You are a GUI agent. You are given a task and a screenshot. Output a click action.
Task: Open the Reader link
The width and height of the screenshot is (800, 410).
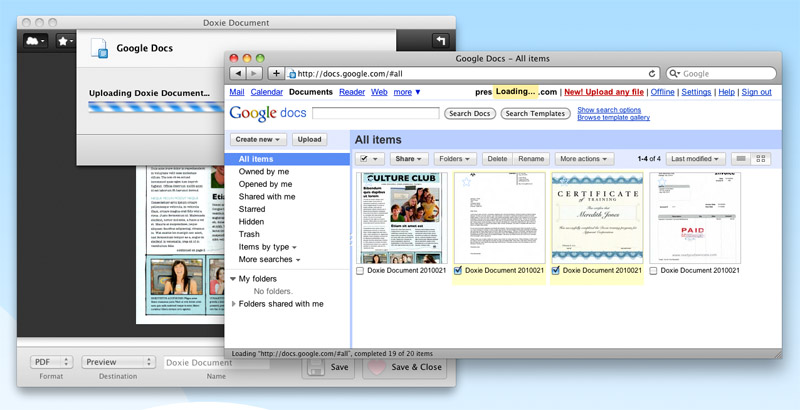[352, 92]
